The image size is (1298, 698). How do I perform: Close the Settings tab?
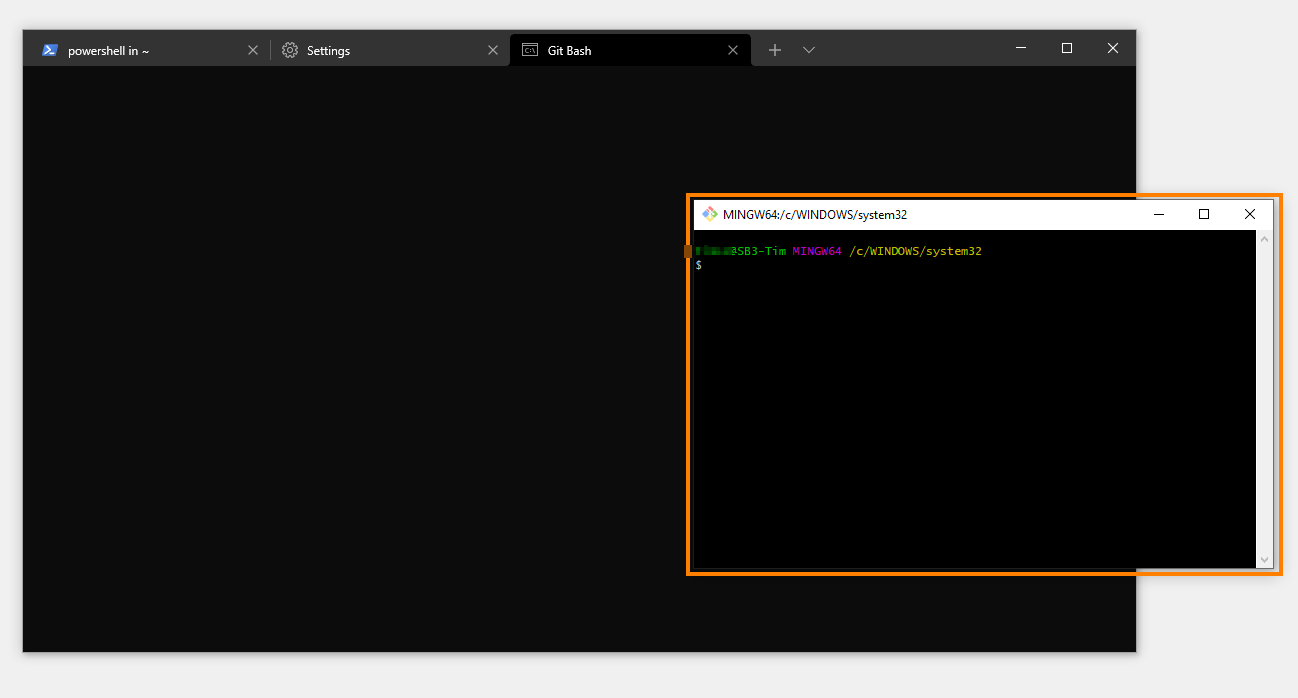[x=492, y=49]
